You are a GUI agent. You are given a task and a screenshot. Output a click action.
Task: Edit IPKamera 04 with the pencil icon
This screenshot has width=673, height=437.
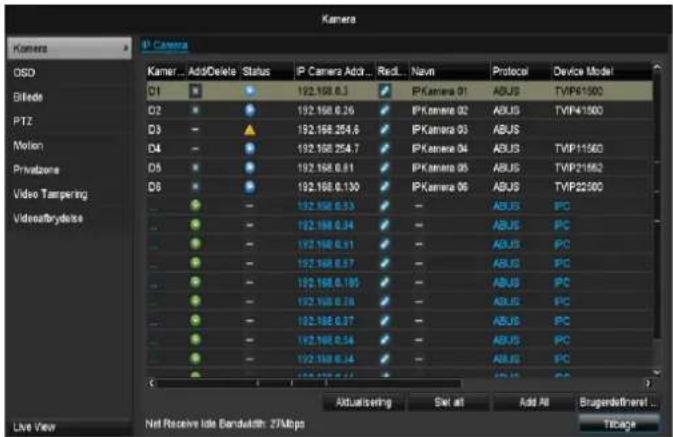(x=385, y=149)
